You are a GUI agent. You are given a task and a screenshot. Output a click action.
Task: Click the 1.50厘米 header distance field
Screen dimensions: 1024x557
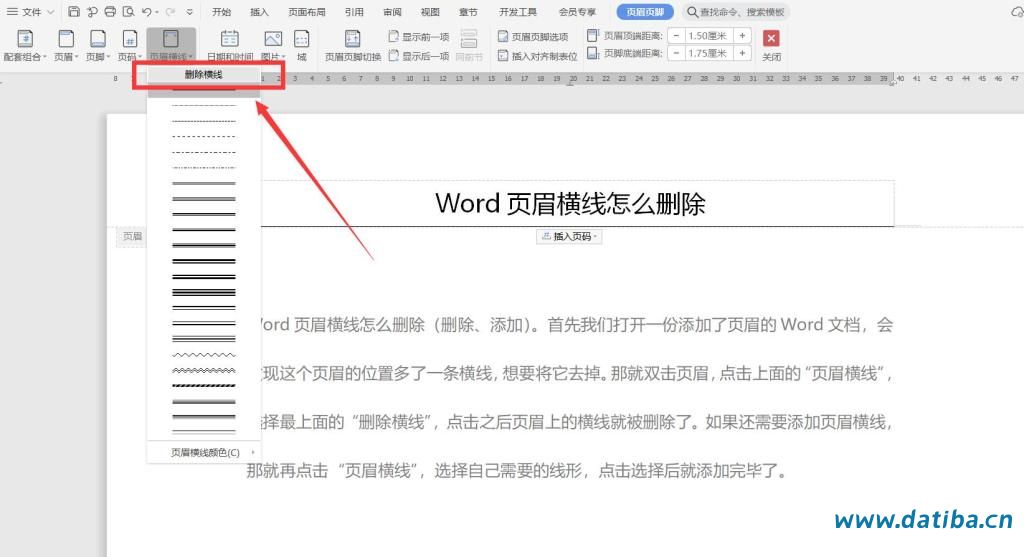click(709, 36)
